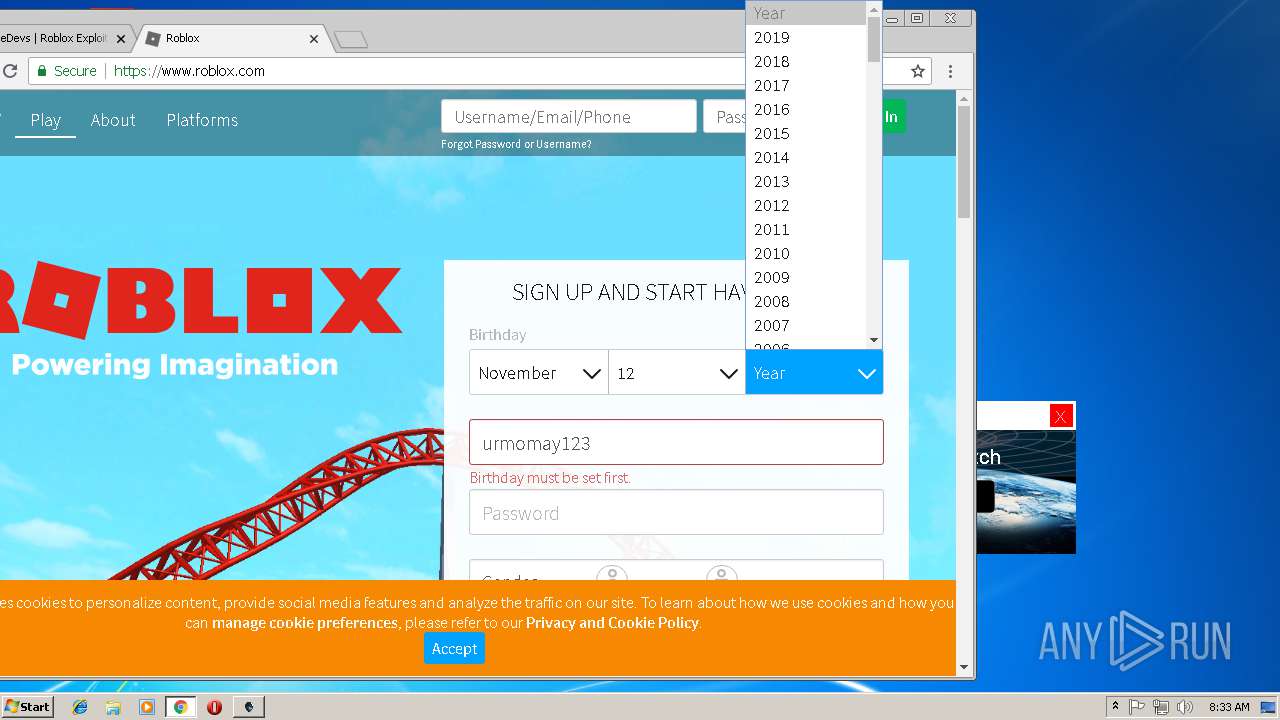
Task: Launch Internet Explorer from taskbar
Action: coord(80,707)
